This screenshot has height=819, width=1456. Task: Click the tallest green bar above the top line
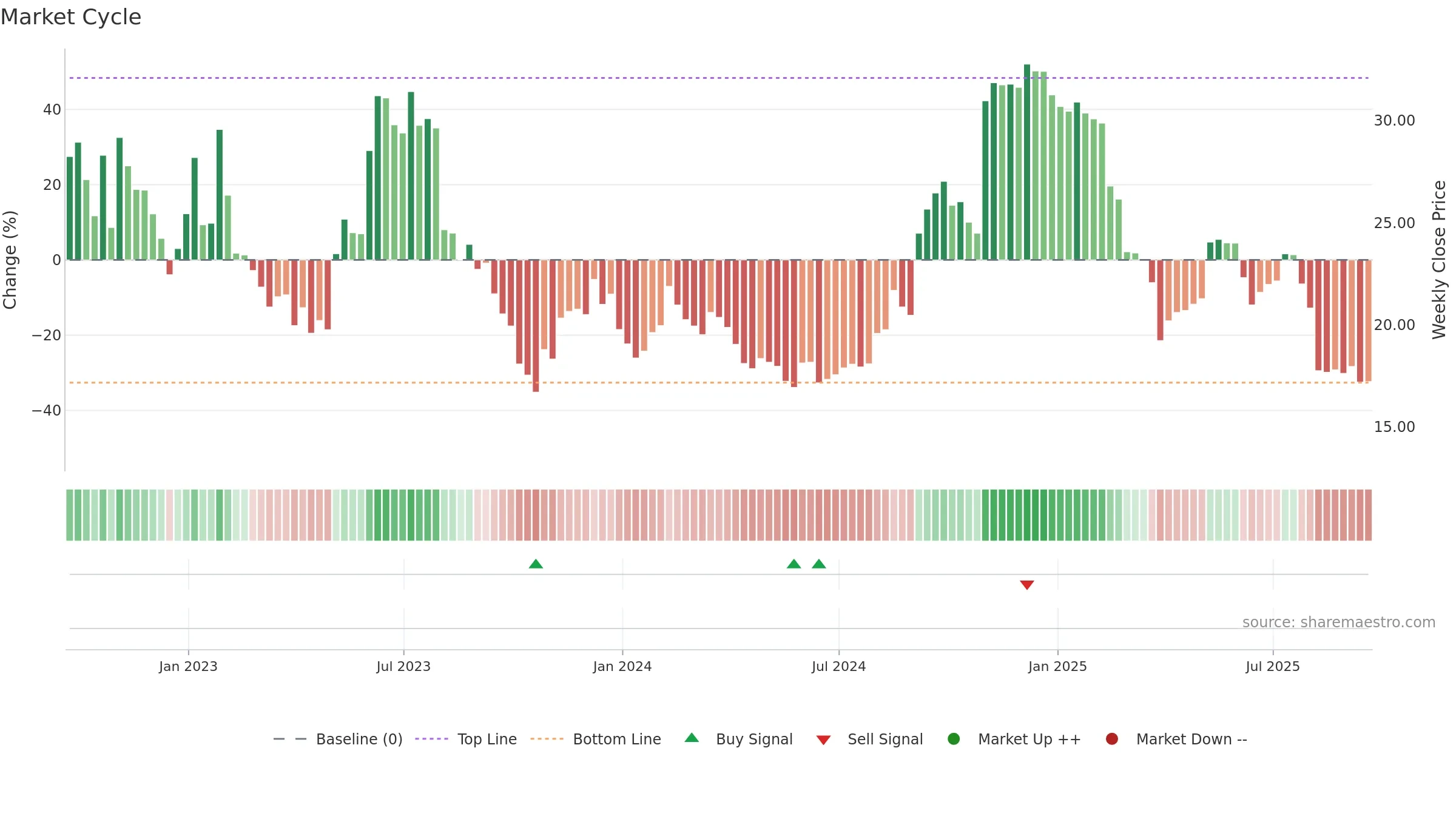(1027, 162)
